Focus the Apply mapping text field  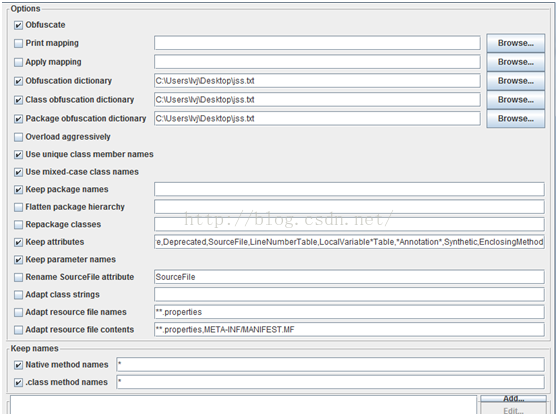pos(317,62)
